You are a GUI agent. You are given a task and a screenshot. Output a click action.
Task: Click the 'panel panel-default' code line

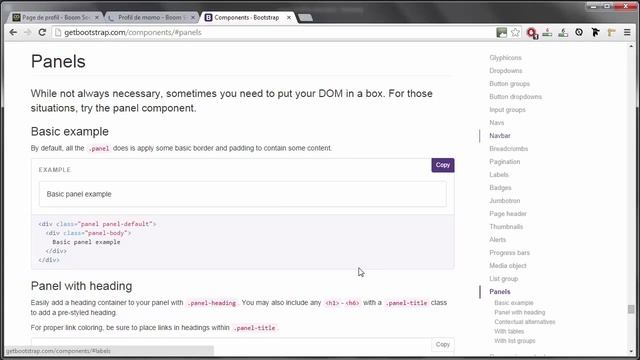[x=97, y=224]
